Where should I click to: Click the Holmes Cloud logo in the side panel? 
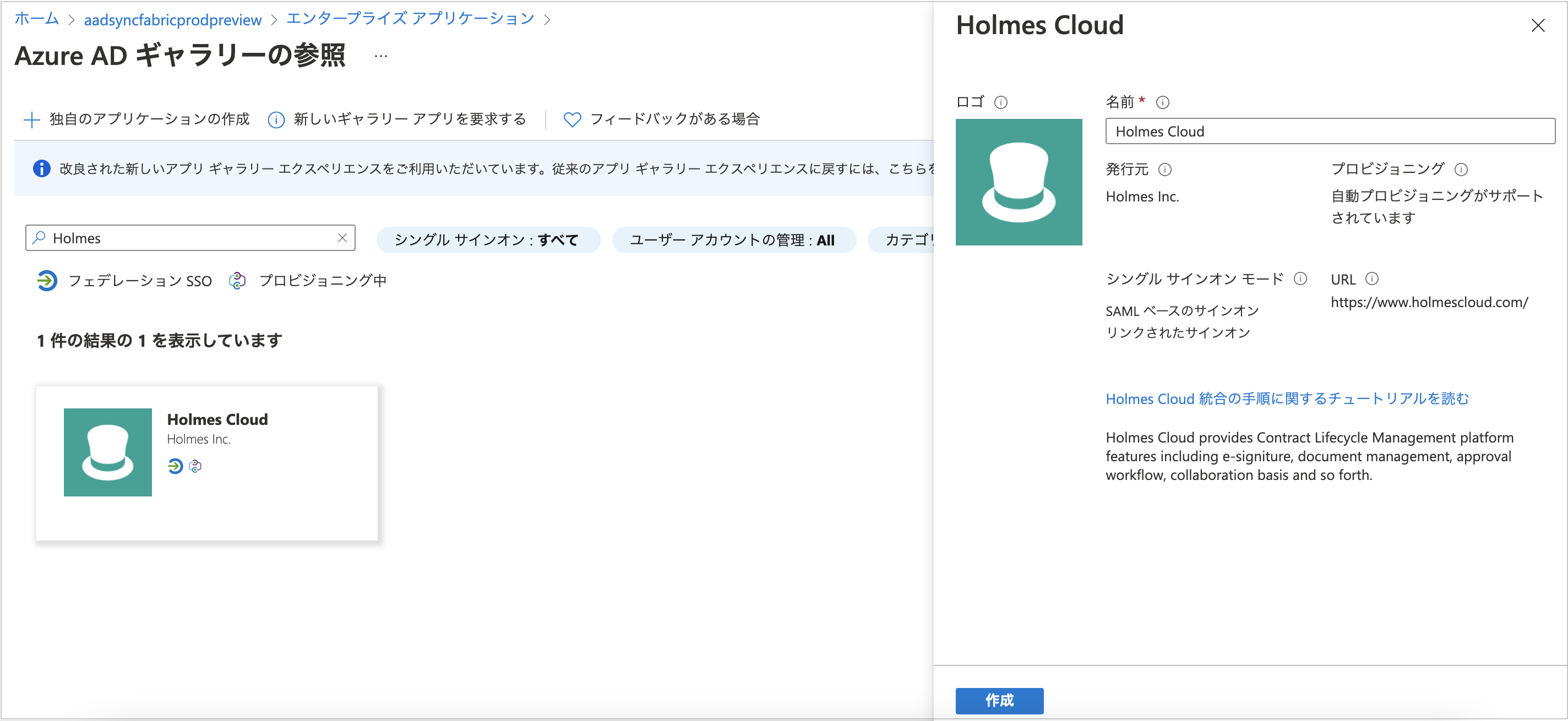click(1019, 182)
